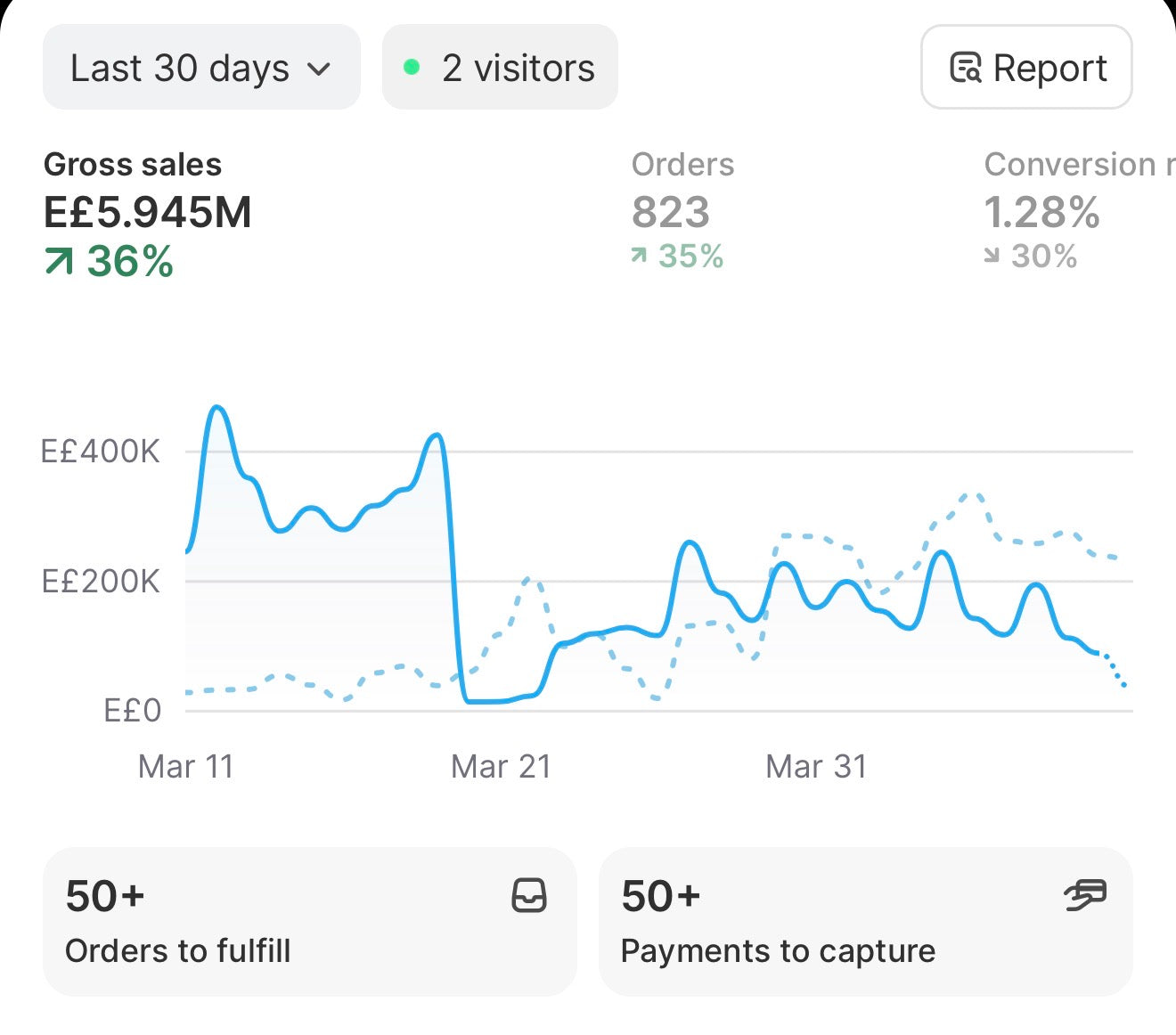This screenshot has width=1176, height=1035.
Task: Click the E£5.945M gross sales value
Action: pyautogui.click(x=148, y=213)
